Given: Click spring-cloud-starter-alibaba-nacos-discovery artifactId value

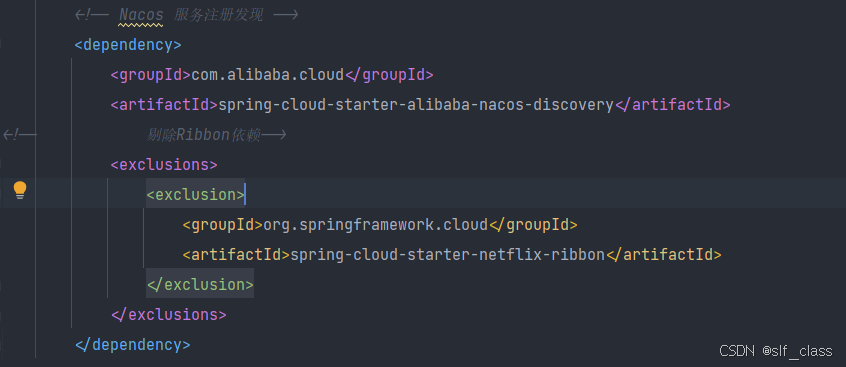Looking at the screenshot, I should pos(416,105).
